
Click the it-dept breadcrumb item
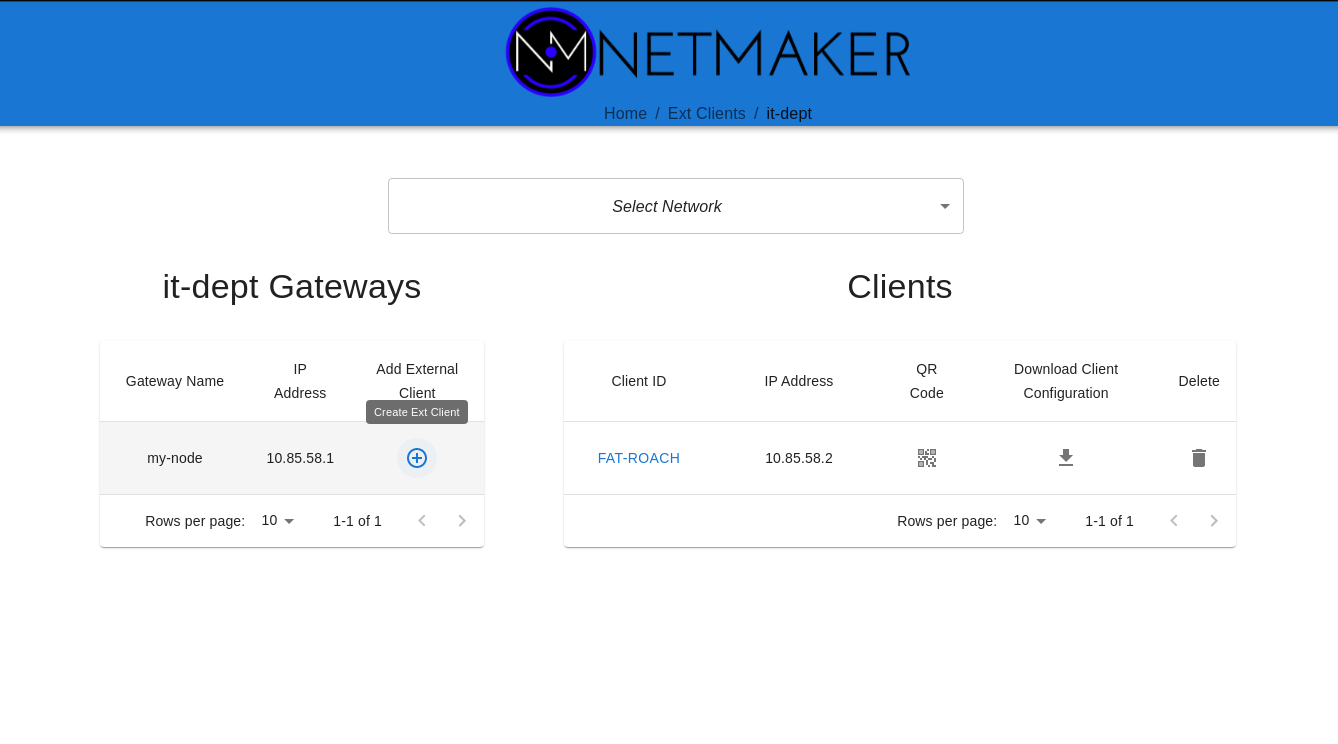tap(789, 114)
